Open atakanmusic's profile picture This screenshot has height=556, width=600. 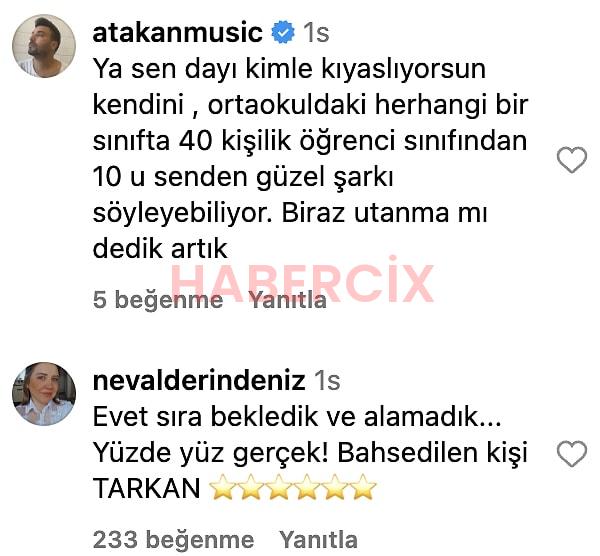pyautogui.click(x=44, y=46)
